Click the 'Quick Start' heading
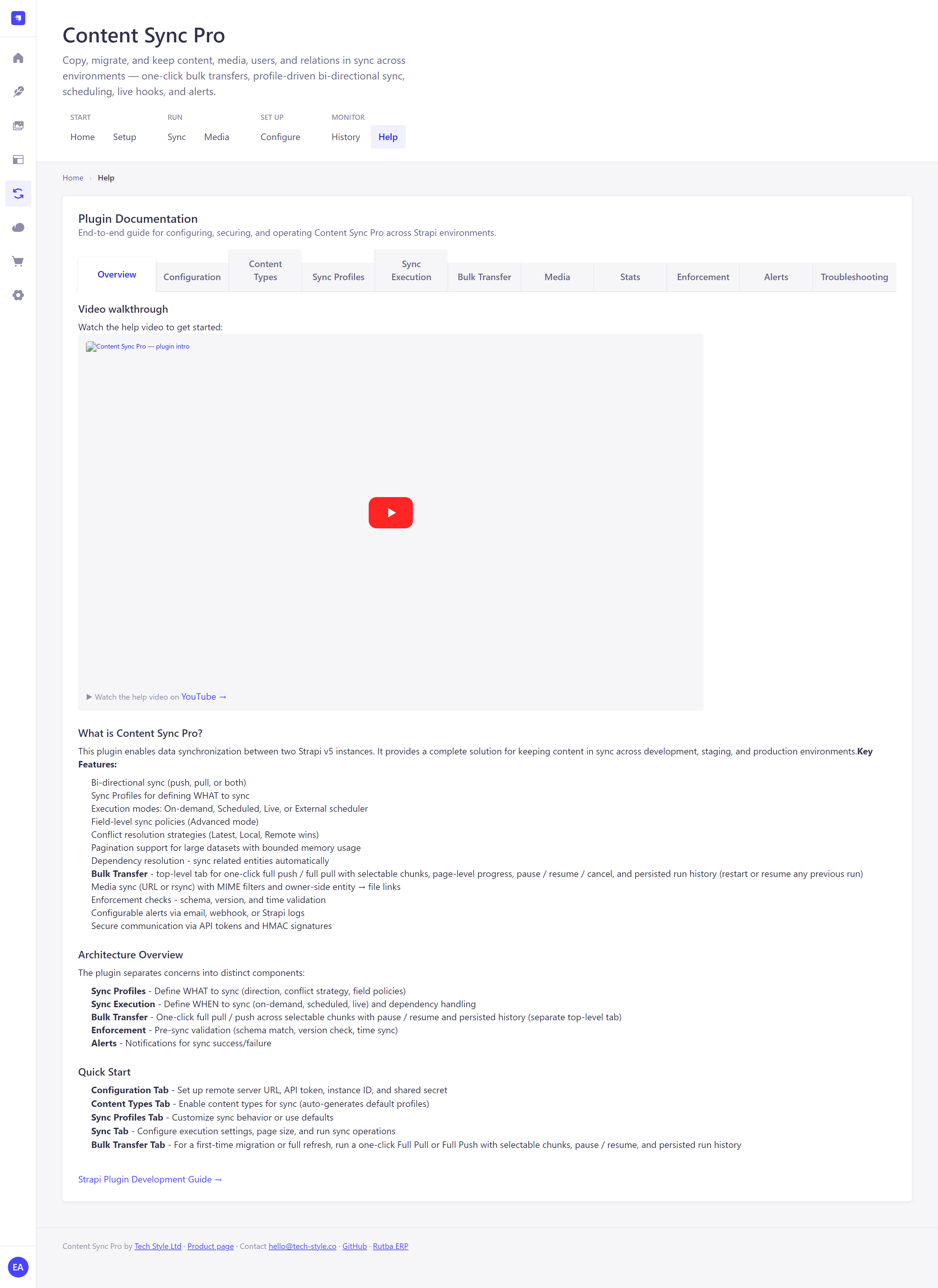The height and width of the screenshot is (1288, 938). (105, 1072)
